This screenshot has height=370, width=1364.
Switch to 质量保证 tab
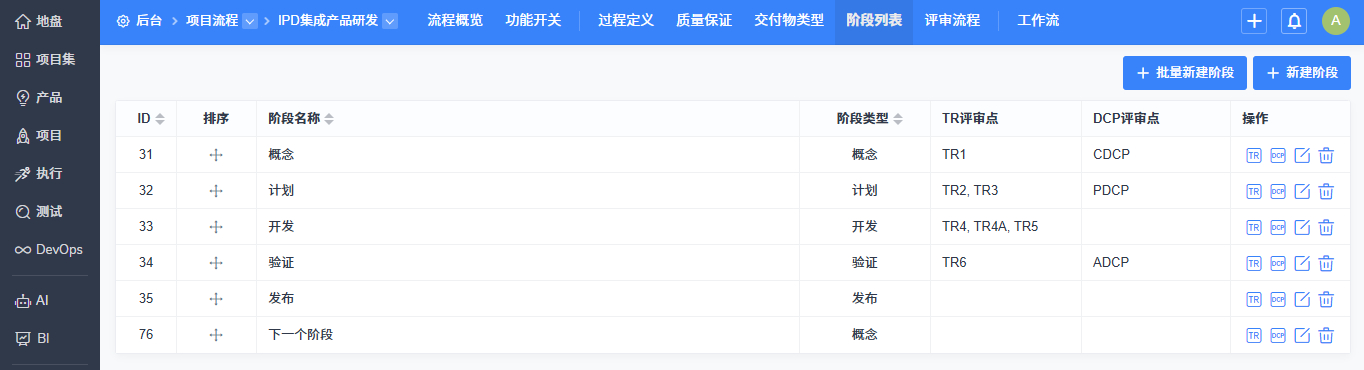coord(704,21)
